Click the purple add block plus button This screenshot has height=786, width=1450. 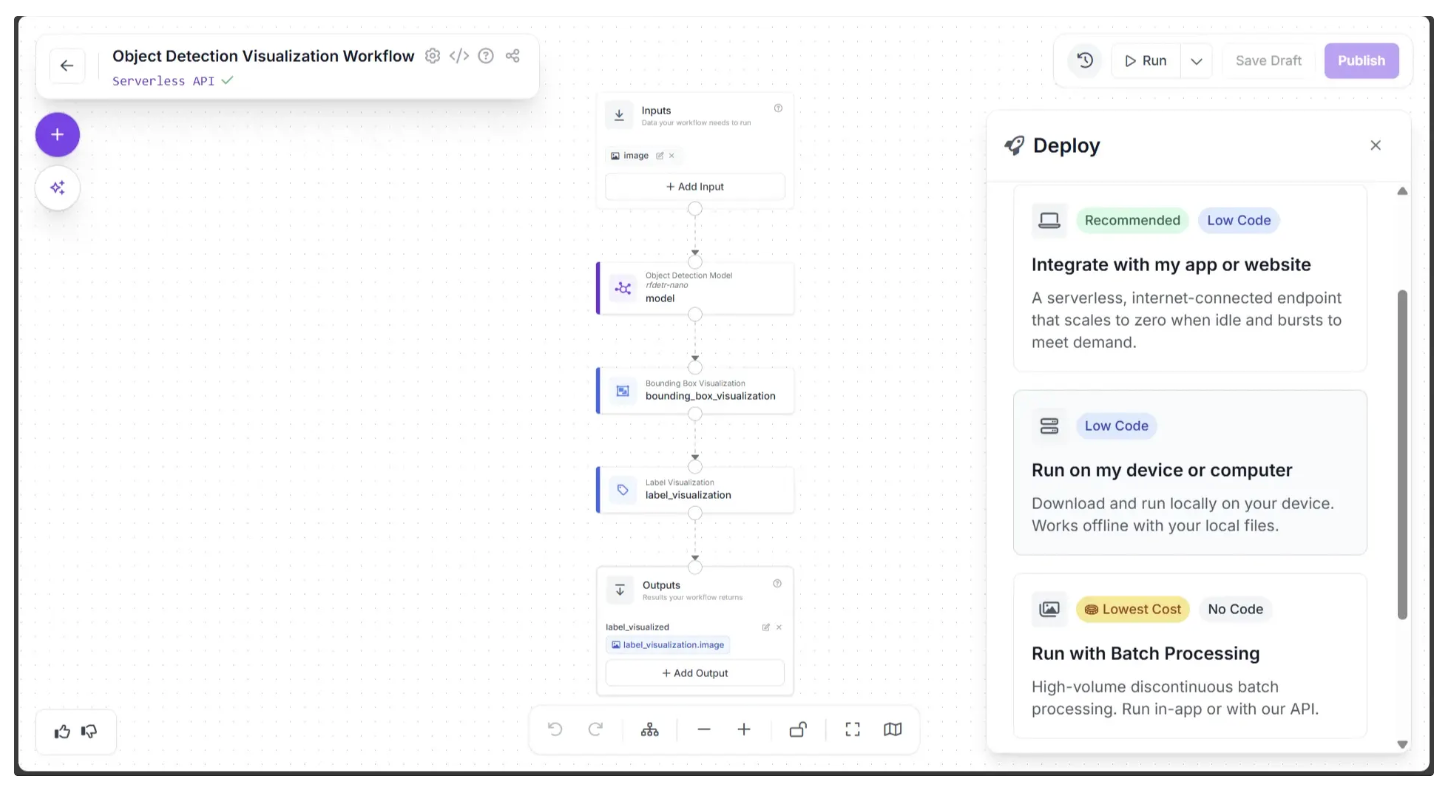[x=58, y=135]
